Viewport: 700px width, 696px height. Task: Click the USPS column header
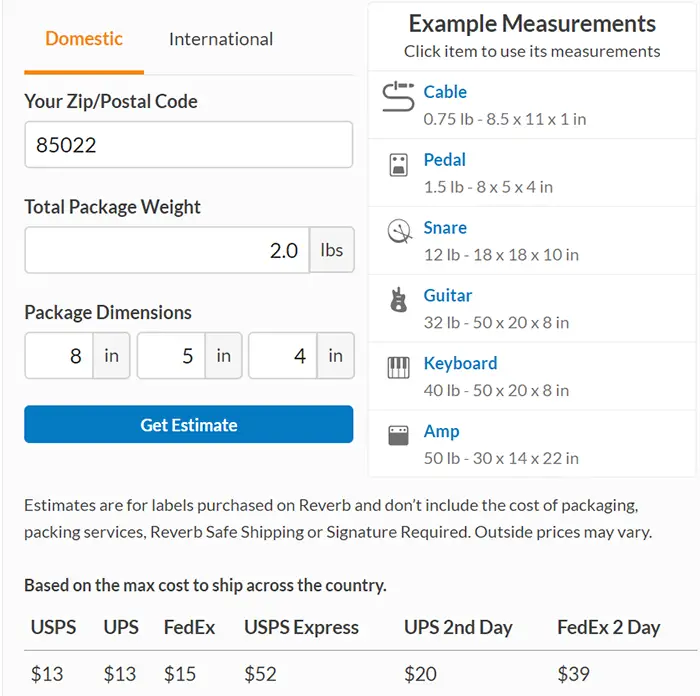53,627
